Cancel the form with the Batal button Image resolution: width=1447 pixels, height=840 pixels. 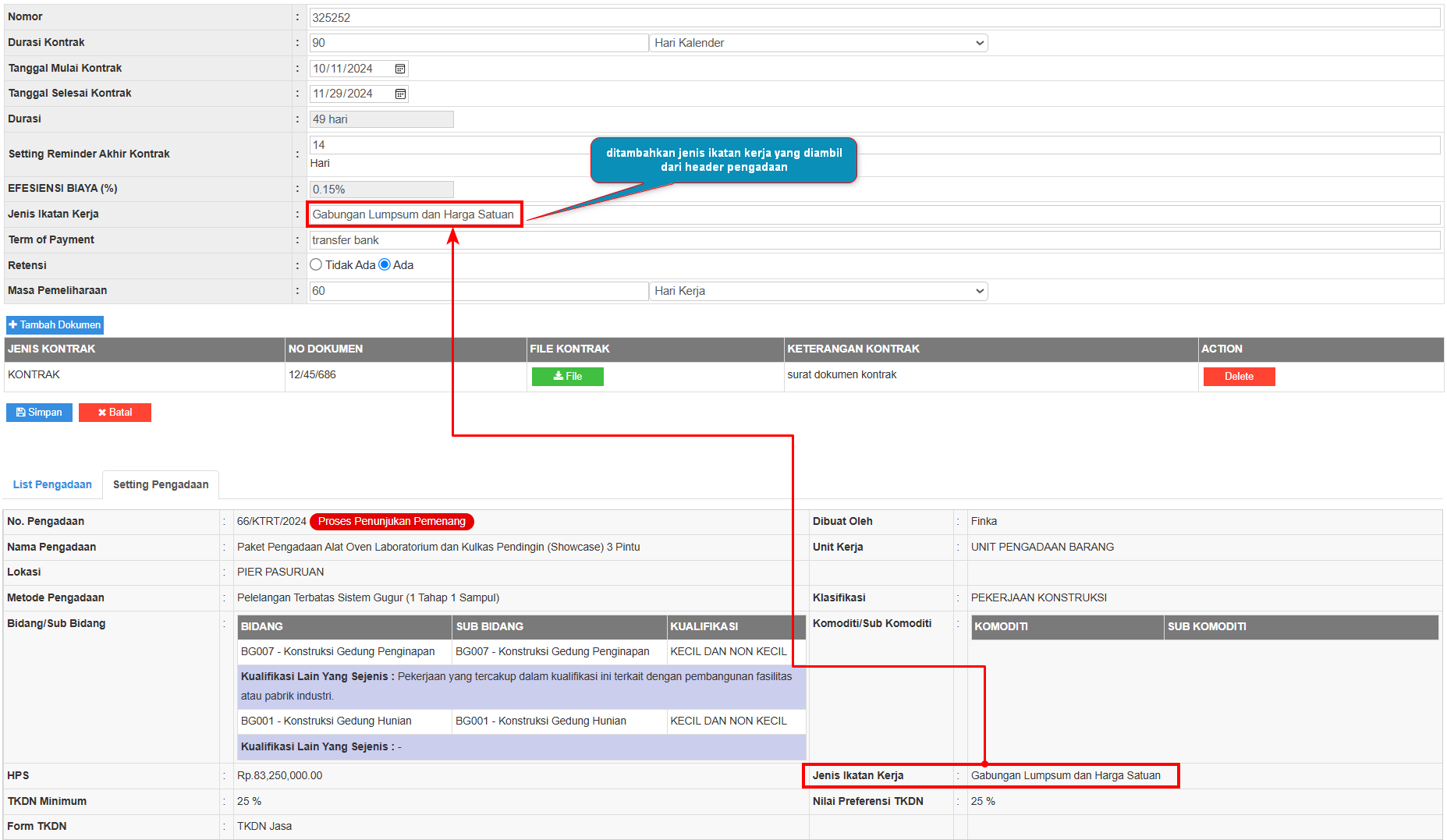tap(115, 413)
